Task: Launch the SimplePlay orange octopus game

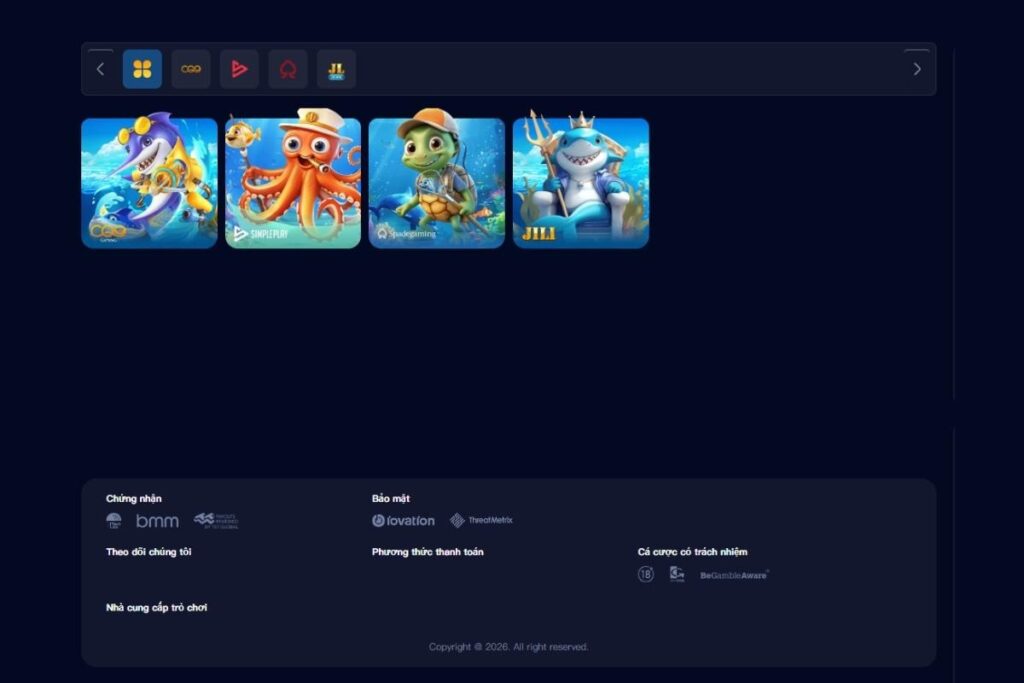Action: coord(293,183)
